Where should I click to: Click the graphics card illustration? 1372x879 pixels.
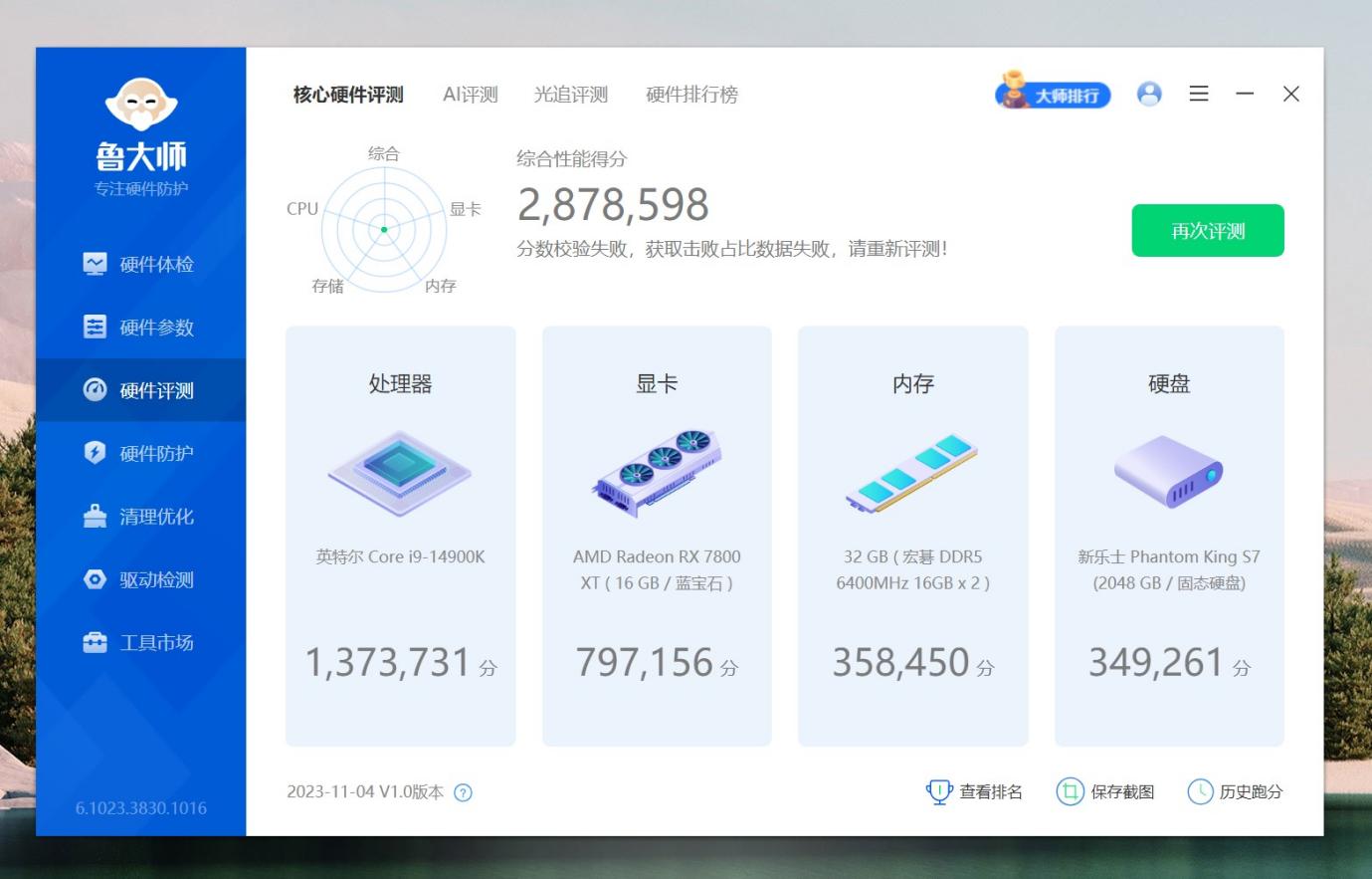point(658,473)
